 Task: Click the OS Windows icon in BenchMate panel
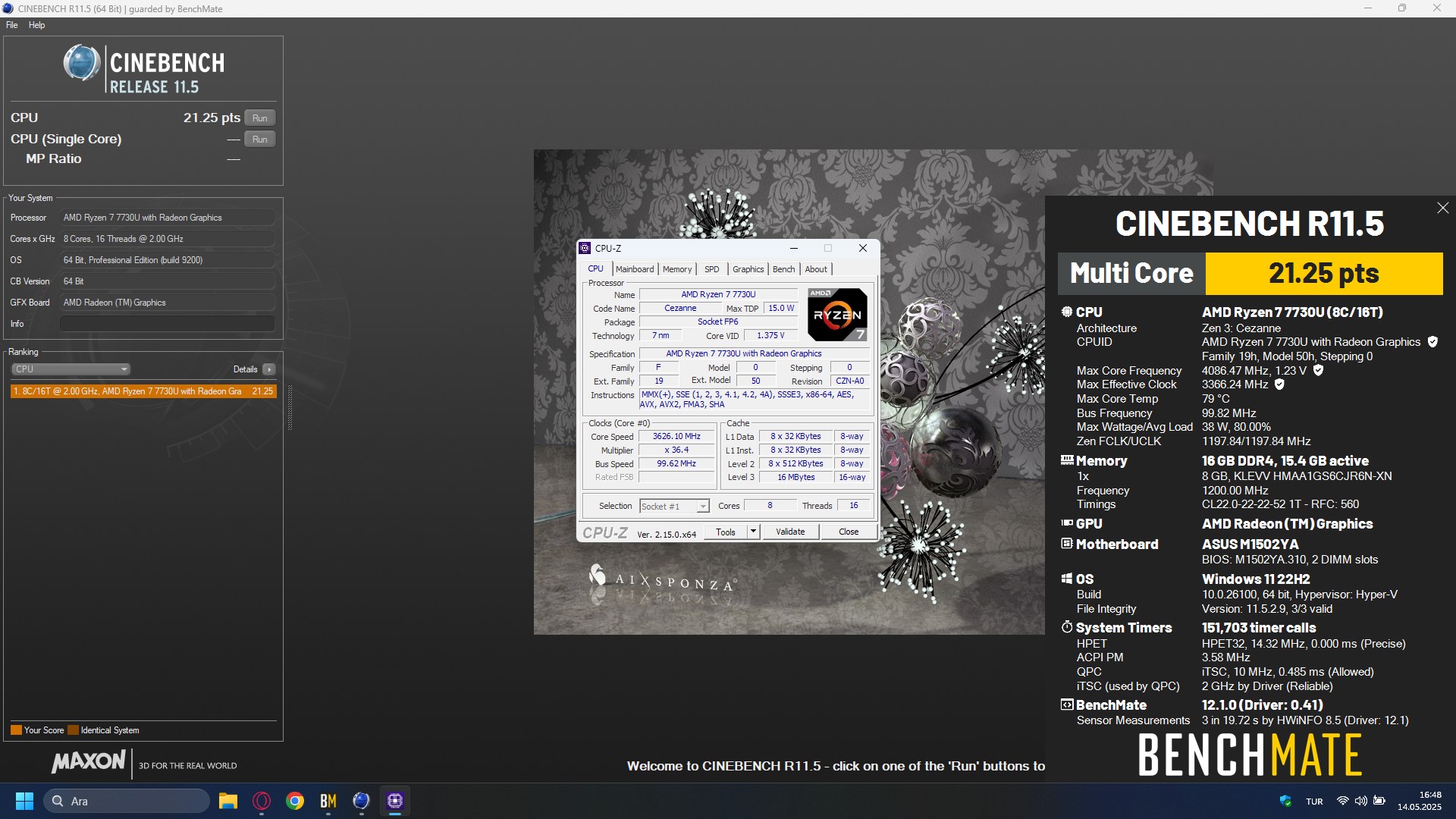click(1067, 579)
